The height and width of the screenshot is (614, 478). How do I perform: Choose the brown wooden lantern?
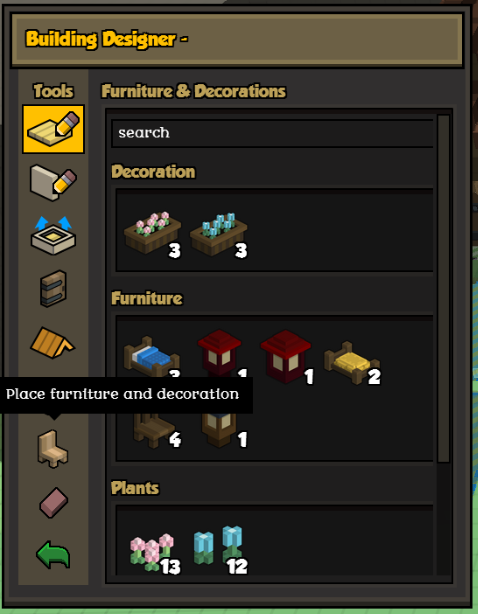[220, 430]
